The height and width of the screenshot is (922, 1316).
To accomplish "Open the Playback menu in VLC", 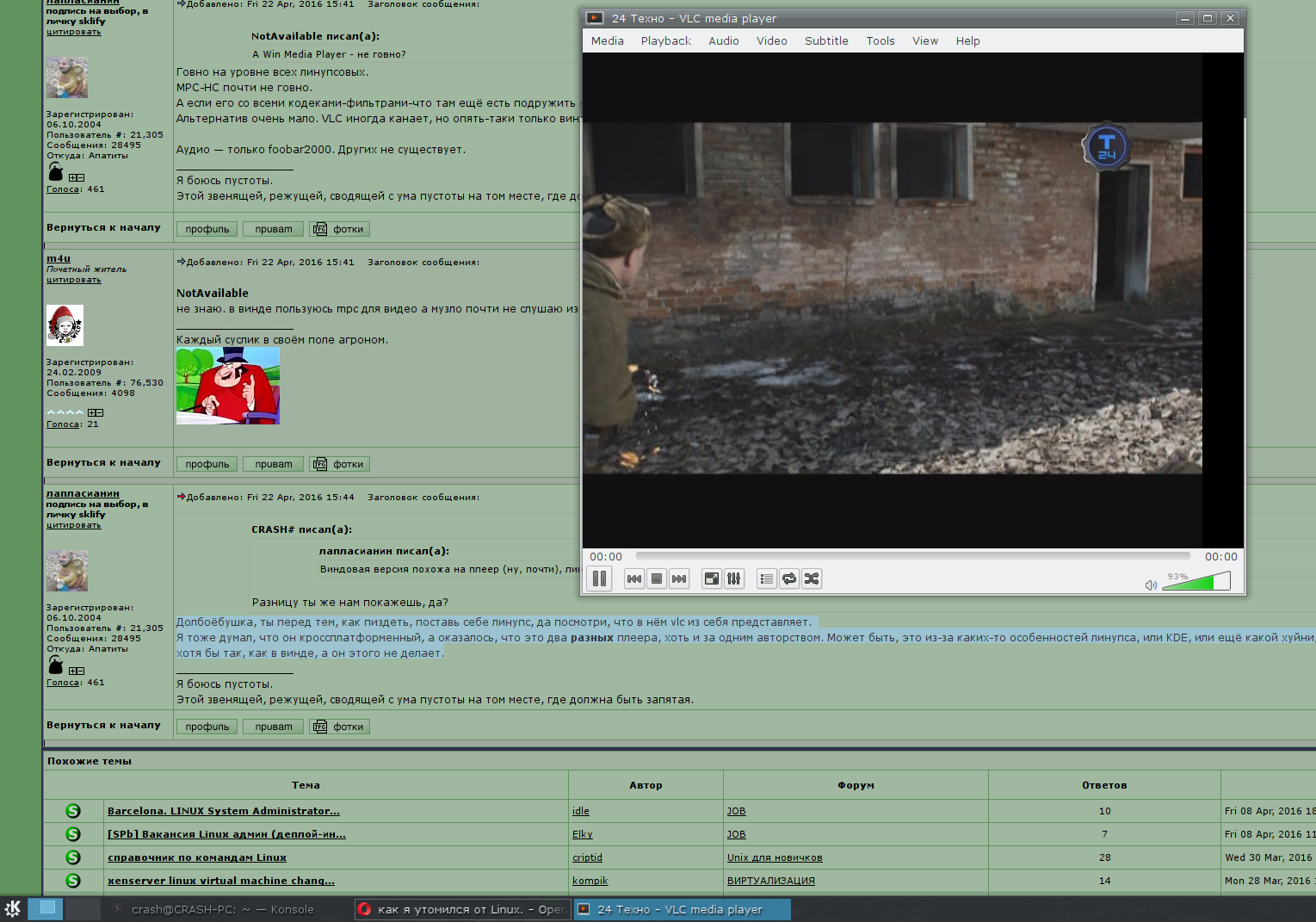I will pos(665,40).
